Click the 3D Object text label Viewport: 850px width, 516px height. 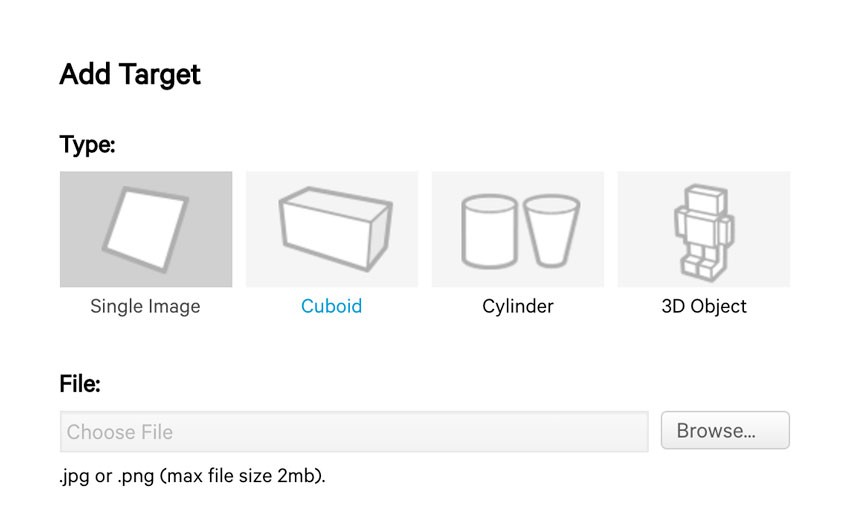[704, 307]
